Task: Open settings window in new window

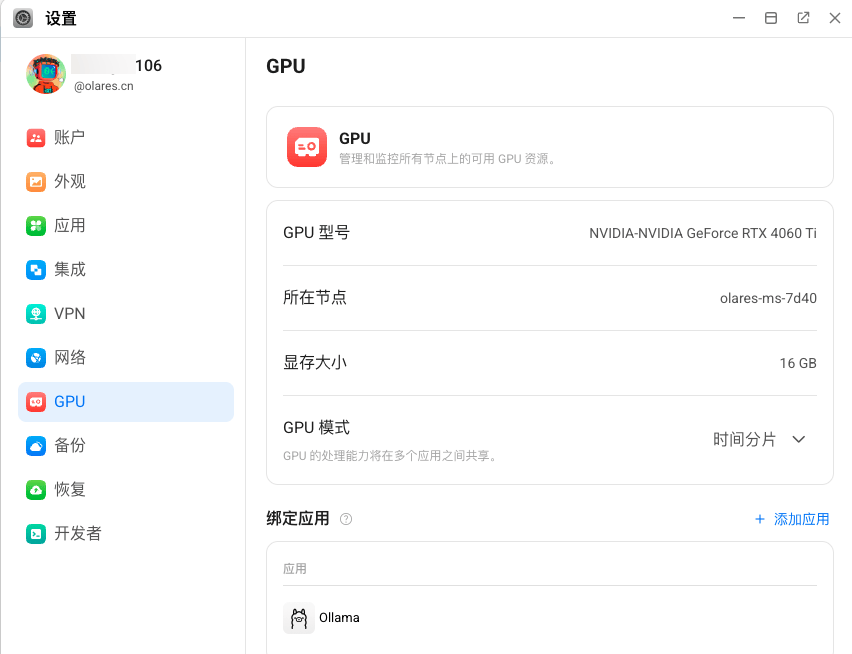Action: 803,18
